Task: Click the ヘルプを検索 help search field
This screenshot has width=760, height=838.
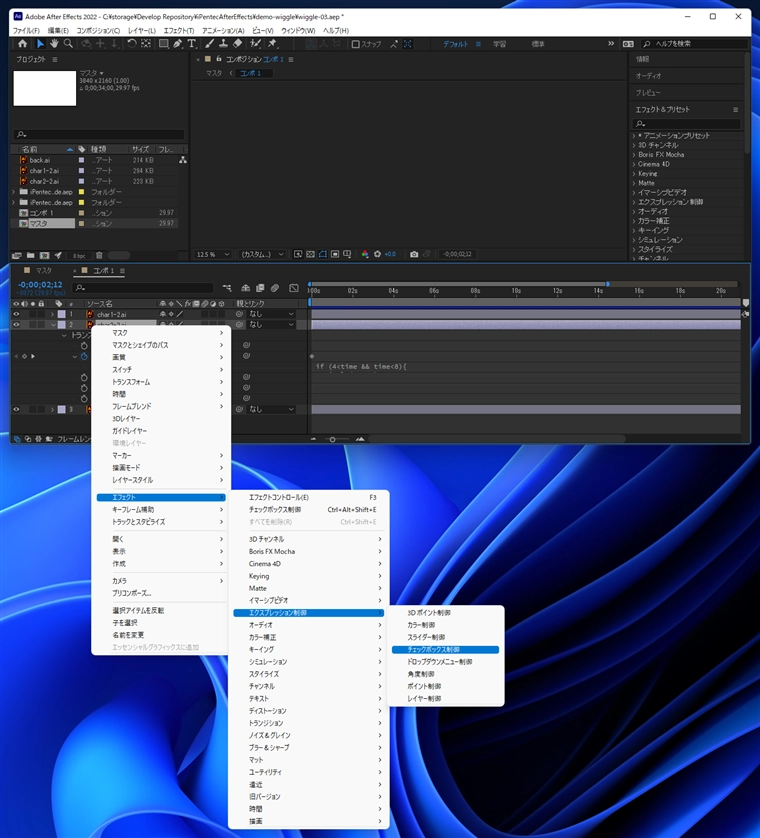Action: pyautogui.click(x=694, y=44)
